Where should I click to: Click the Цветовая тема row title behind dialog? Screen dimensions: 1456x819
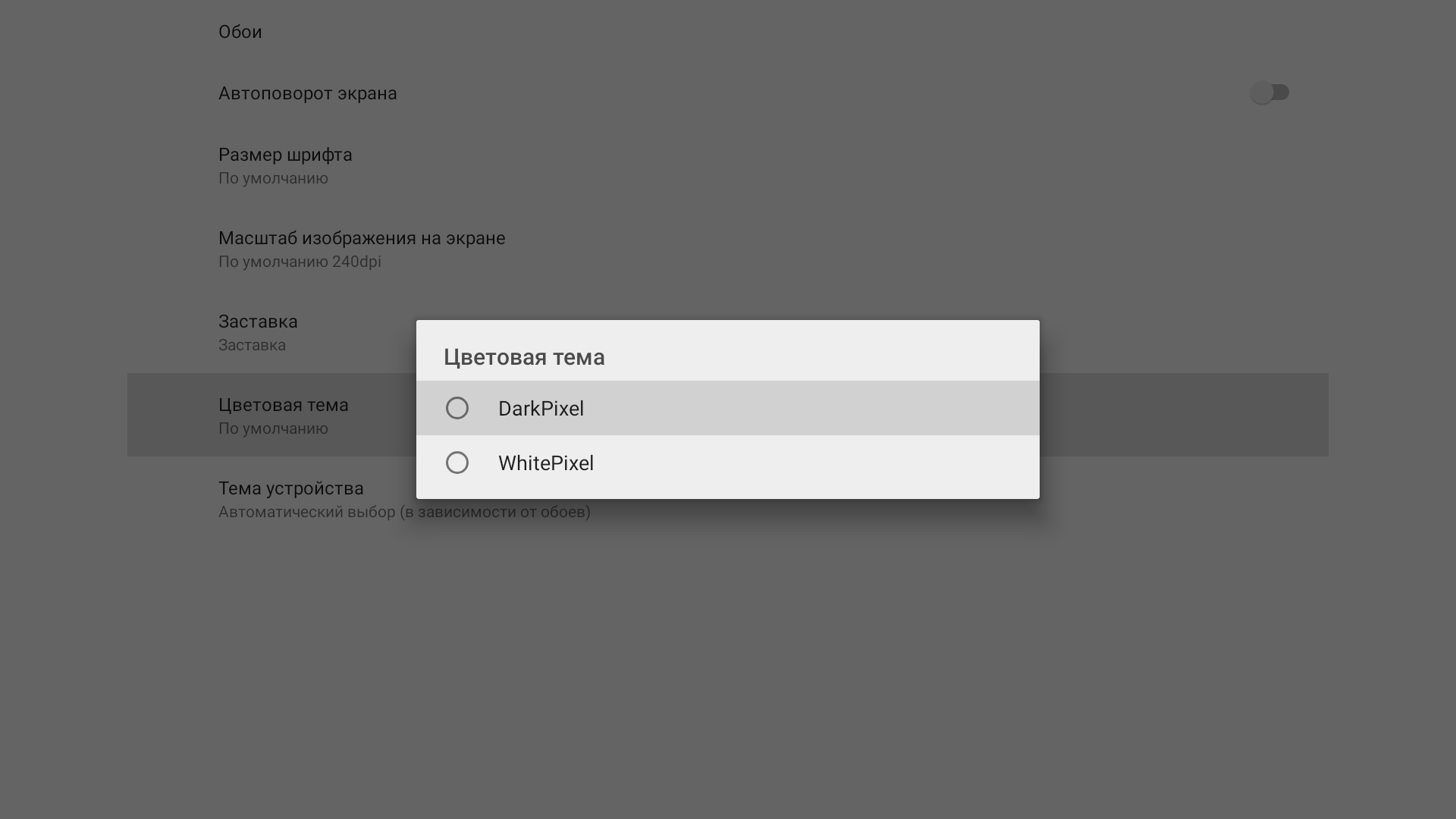point(283,405)
